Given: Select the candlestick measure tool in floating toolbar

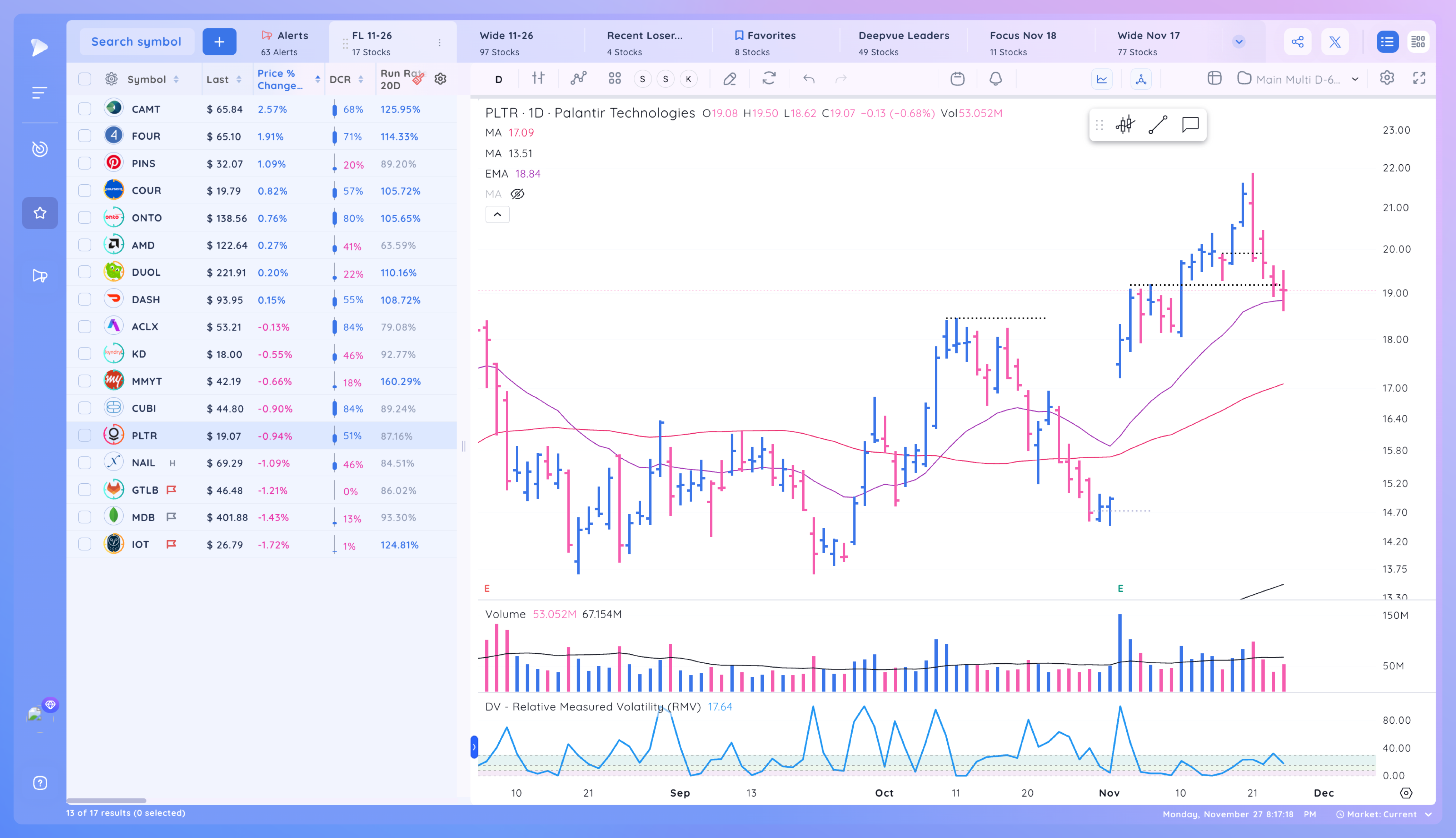Looking at the screenshot, I should [x=1125, y=124].
